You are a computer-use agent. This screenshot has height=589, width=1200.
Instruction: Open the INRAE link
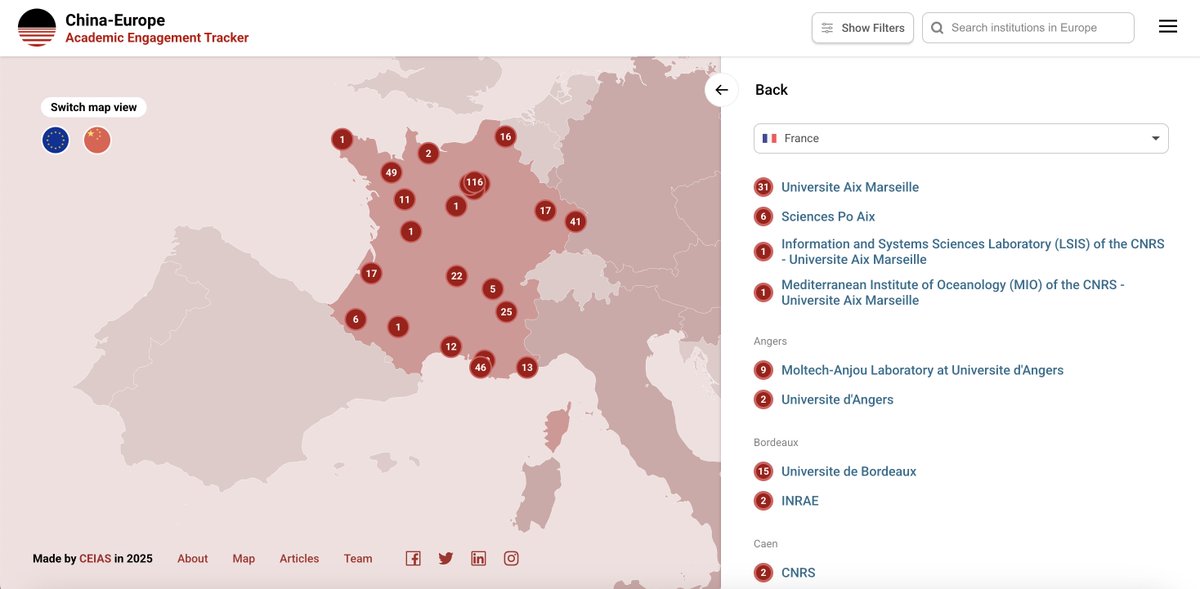[x=800, y=501]
